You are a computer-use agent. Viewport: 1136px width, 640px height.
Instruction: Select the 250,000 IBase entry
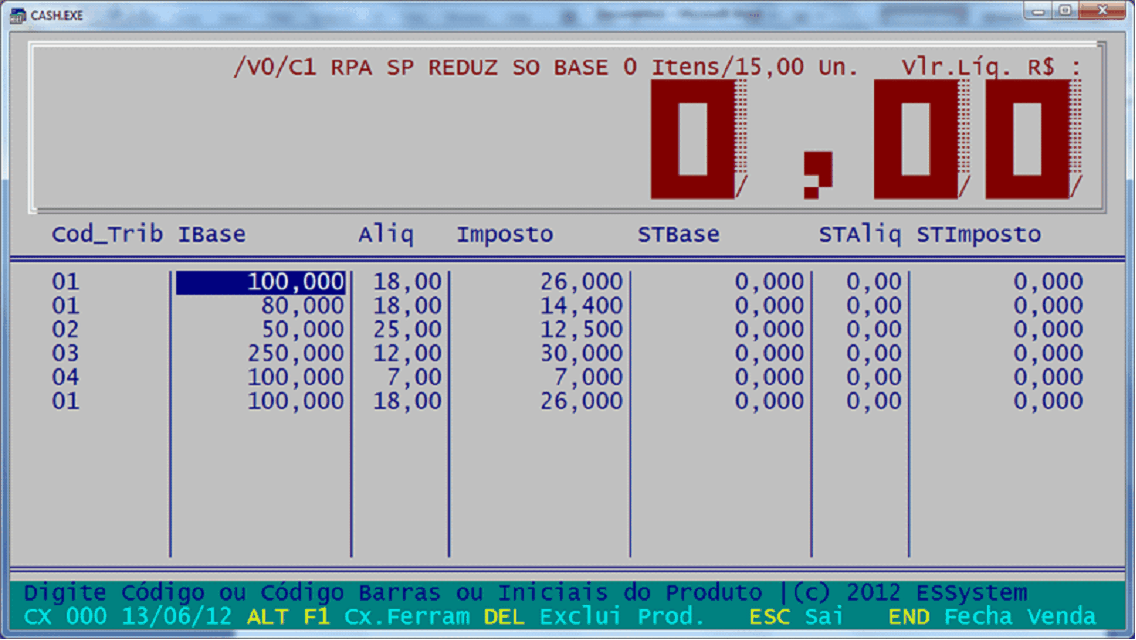(296, 354)
